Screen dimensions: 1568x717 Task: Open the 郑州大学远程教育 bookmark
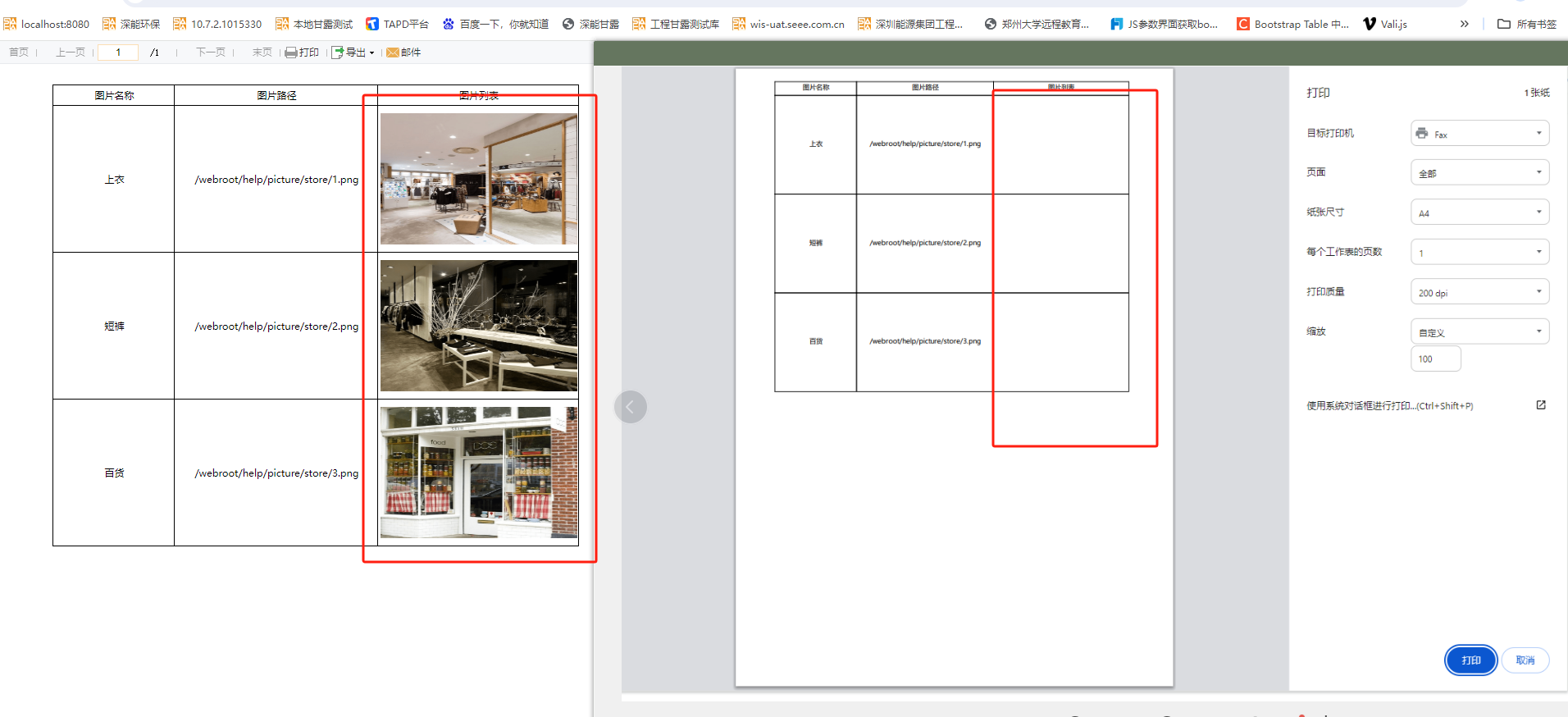click(x=1037, y=24)
